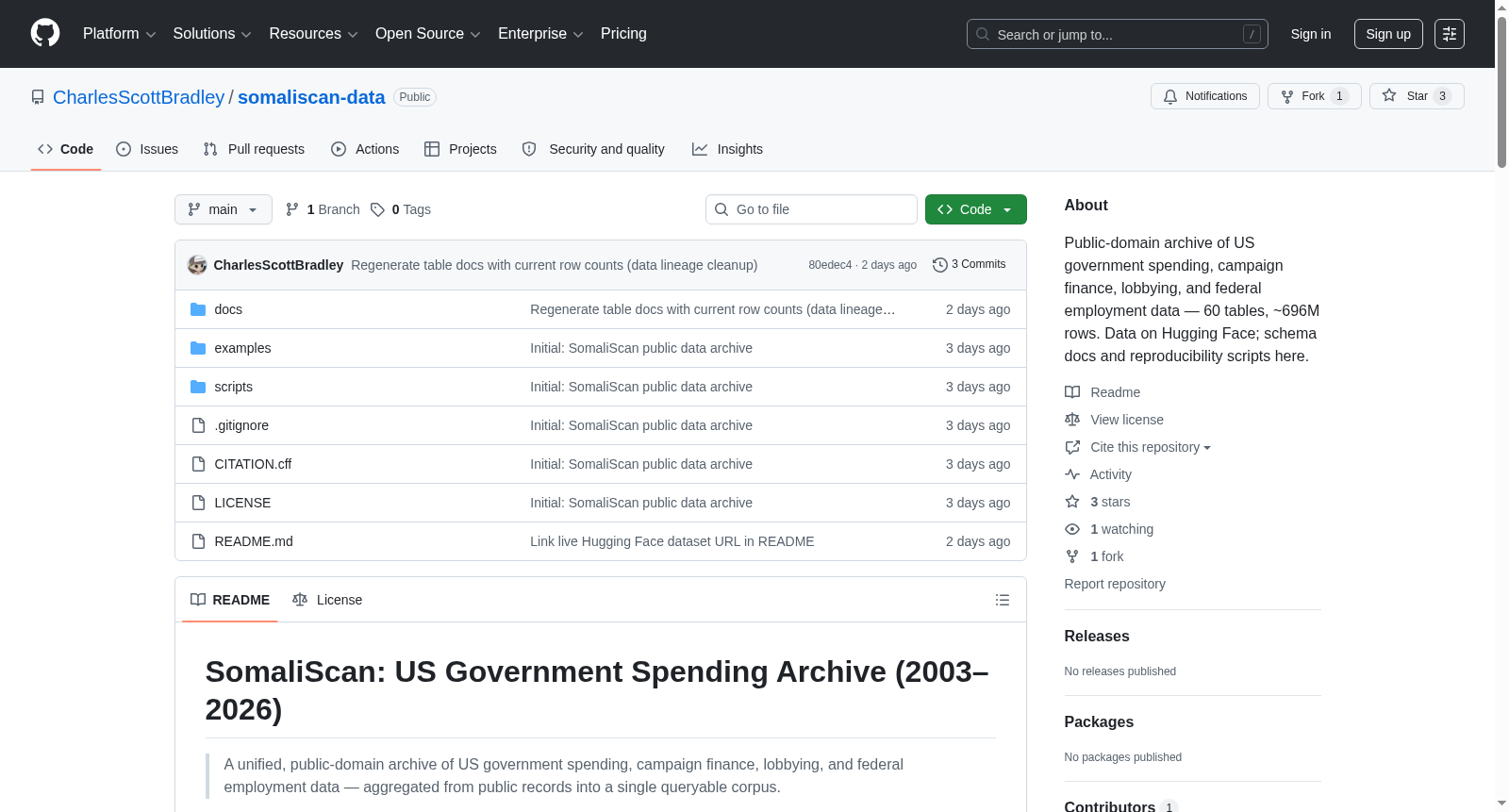Expand the Resources menu
This screenshot has width=1509, height=812.
pos(313,34)
